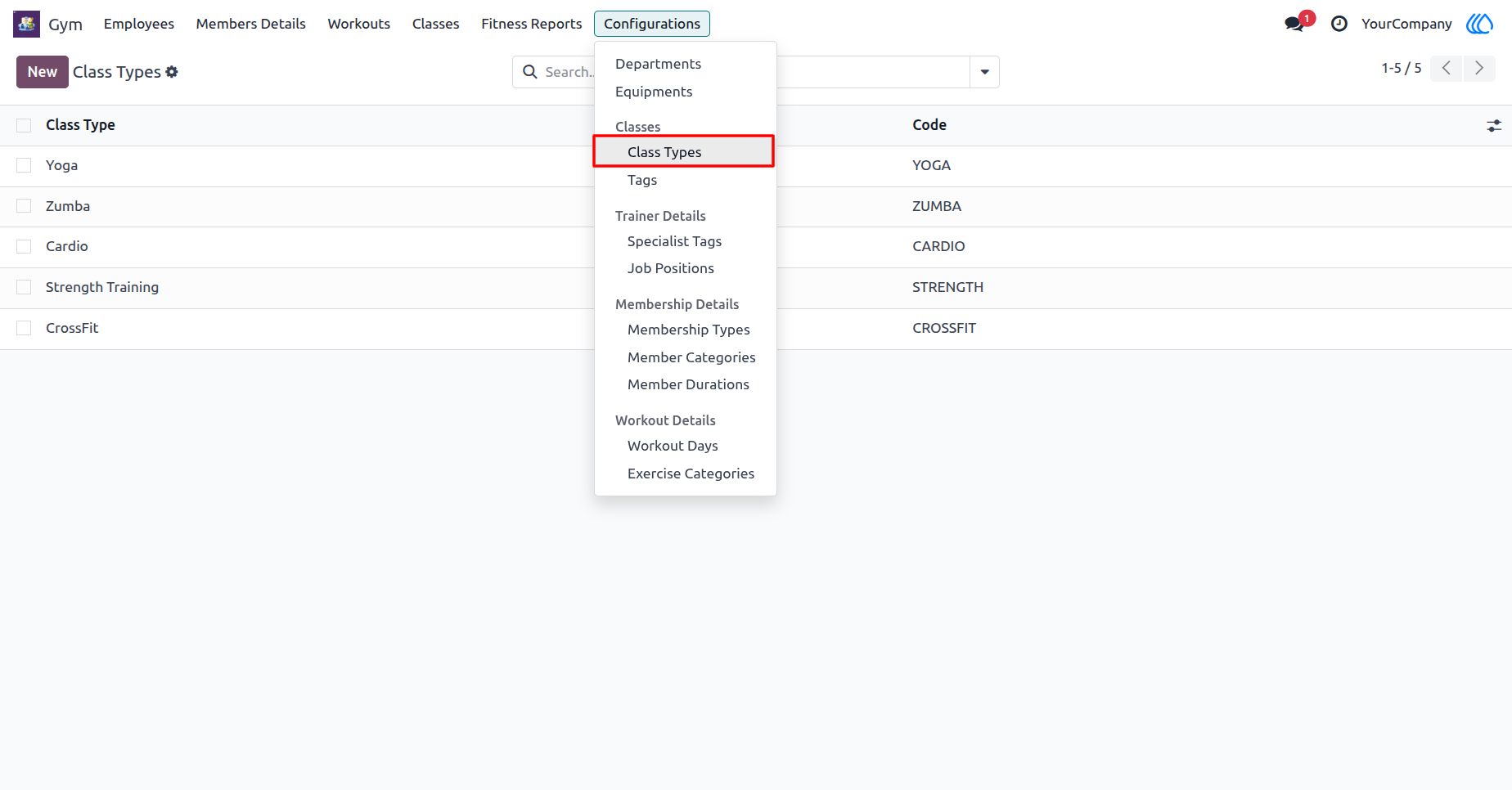
Task: Select Exercise Categories menu entry
Action: pyautogui.click(x=686, y=474)
